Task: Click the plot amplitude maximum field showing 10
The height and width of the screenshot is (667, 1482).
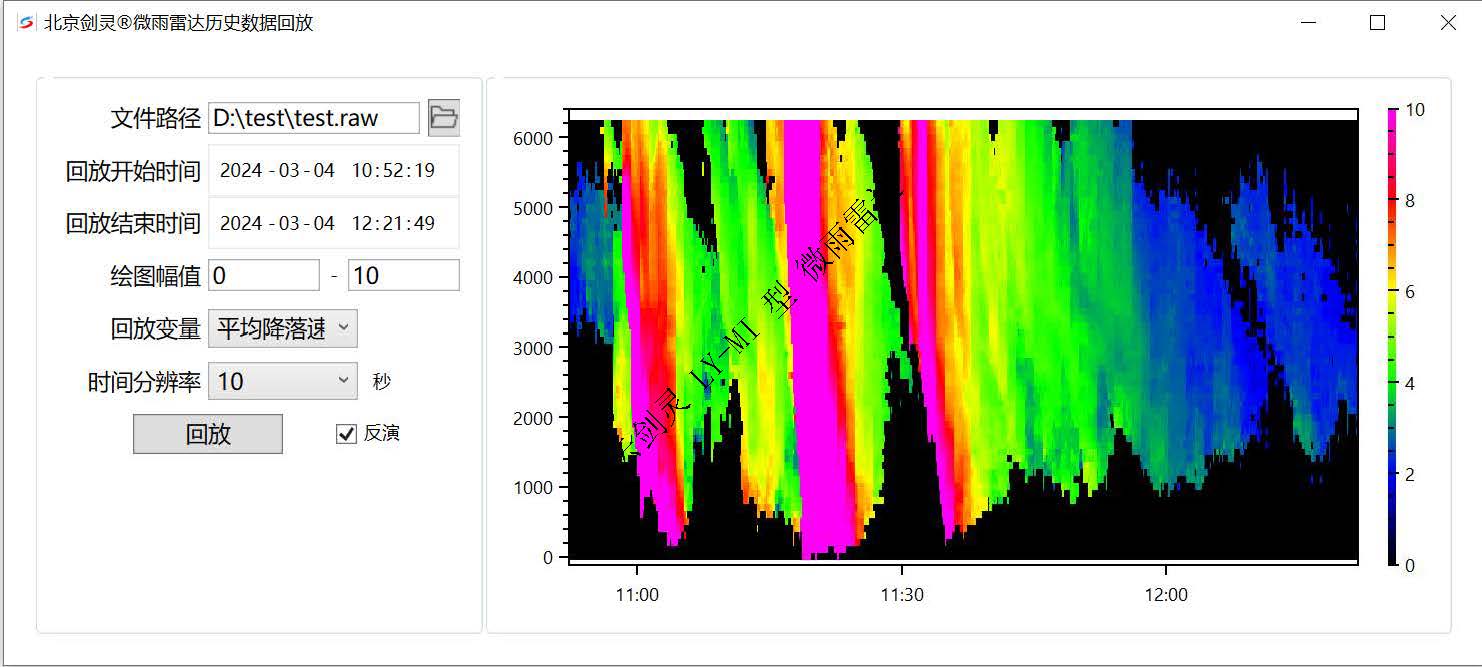Action: tap(404, 275)
